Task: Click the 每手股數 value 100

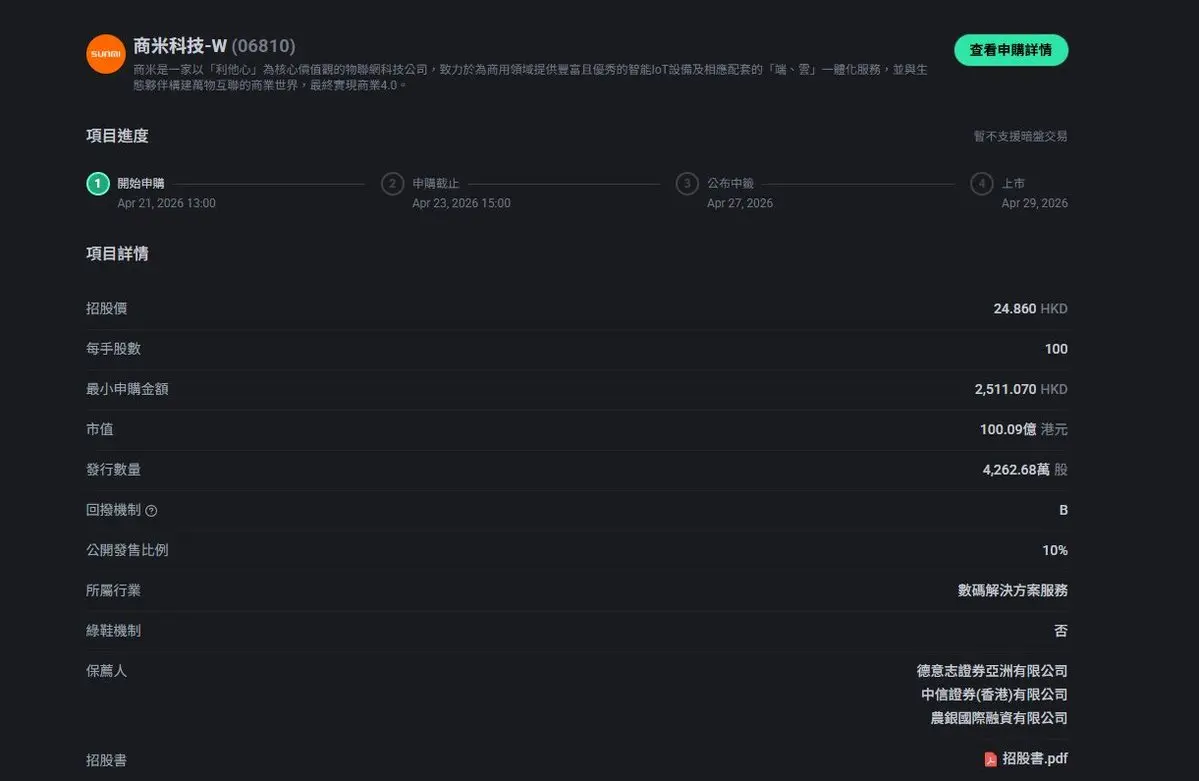Action: (x=1056, y=349)
